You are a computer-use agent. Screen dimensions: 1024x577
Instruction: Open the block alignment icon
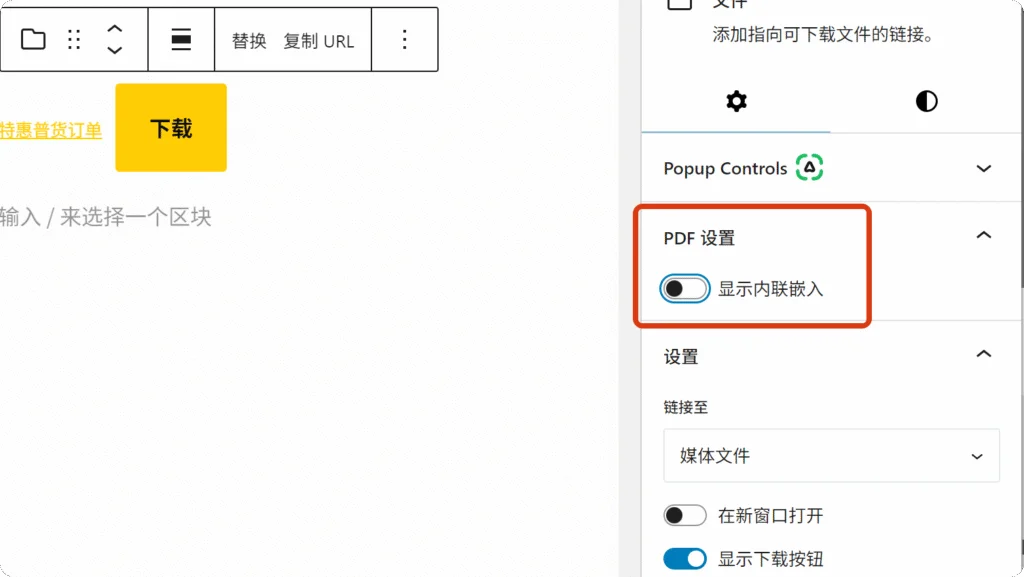point(181,40)
